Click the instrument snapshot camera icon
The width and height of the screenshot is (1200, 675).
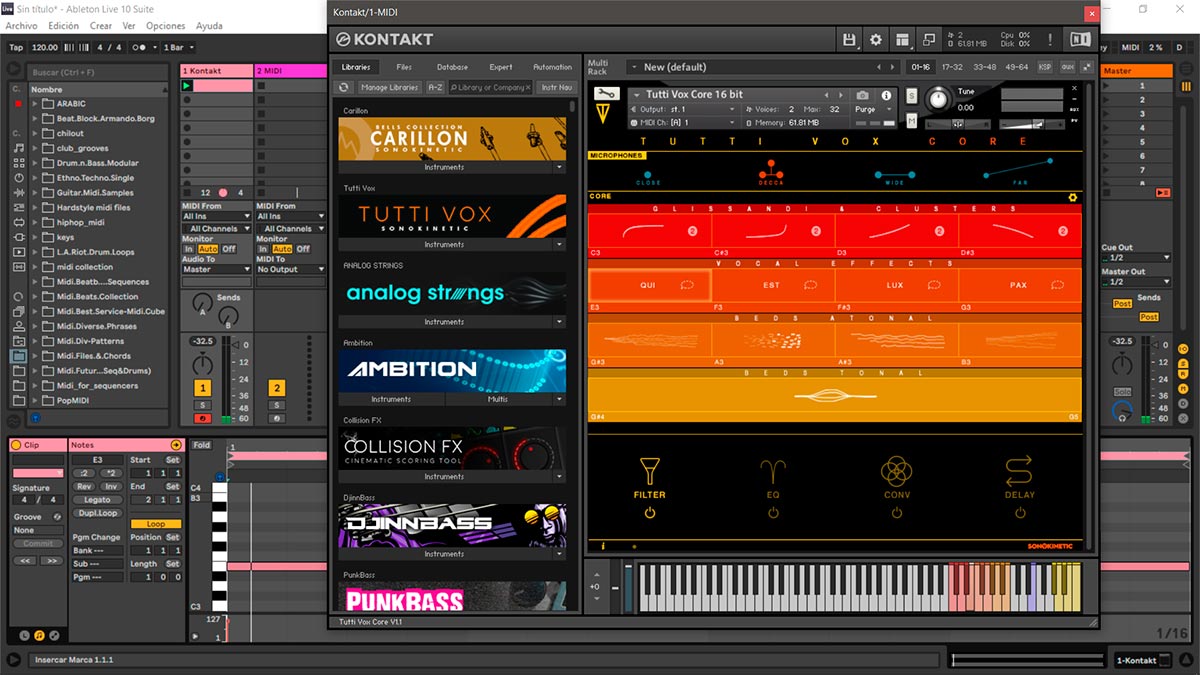(x=863, y=95)
